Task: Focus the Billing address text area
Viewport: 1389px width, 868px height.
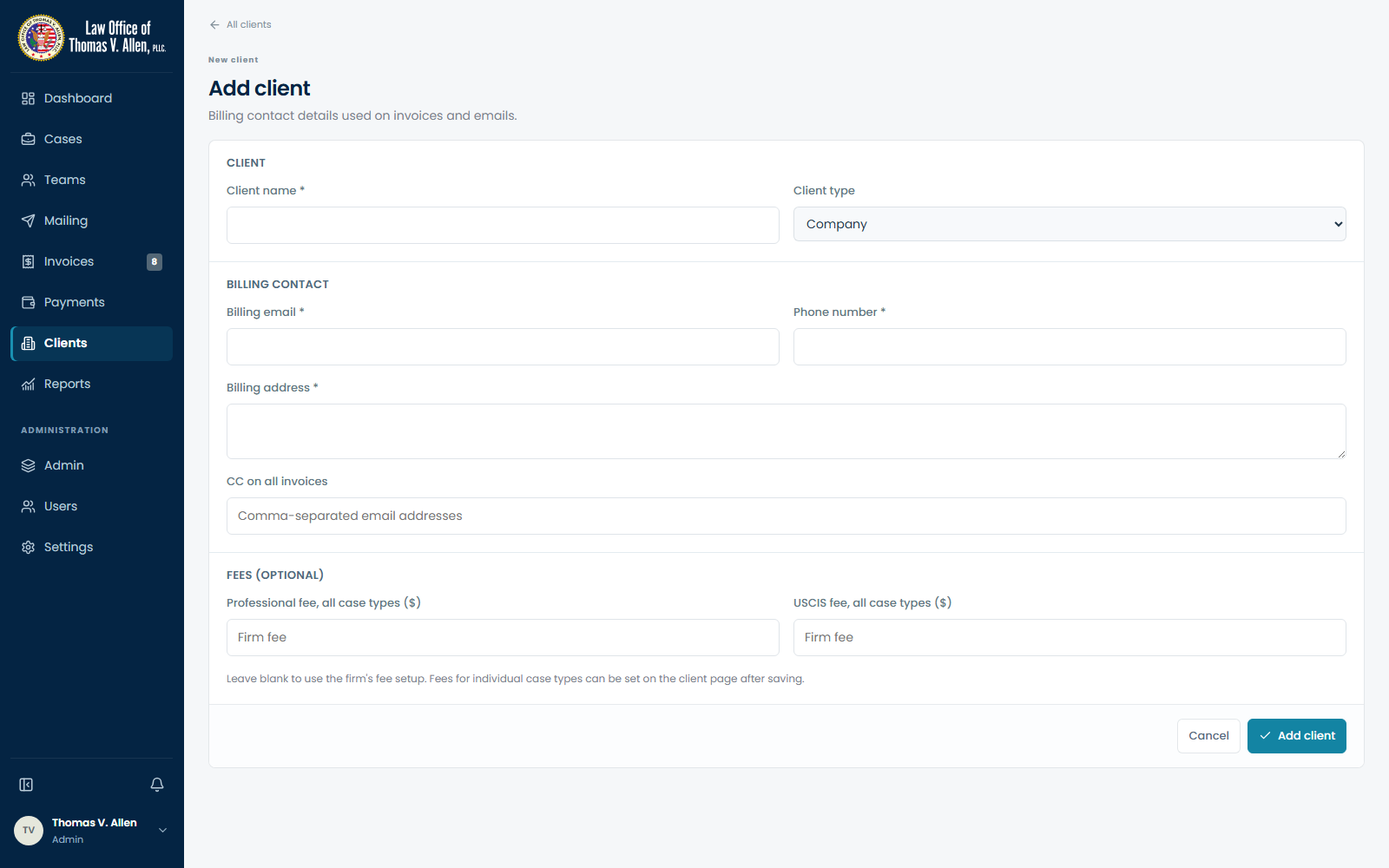Action: tap(787, 431)
